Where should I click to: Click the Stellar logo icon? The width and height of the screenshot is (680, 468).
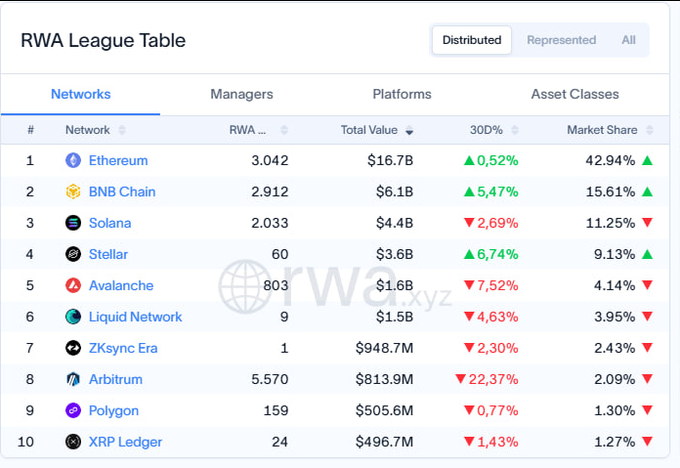tap(73, 254)
